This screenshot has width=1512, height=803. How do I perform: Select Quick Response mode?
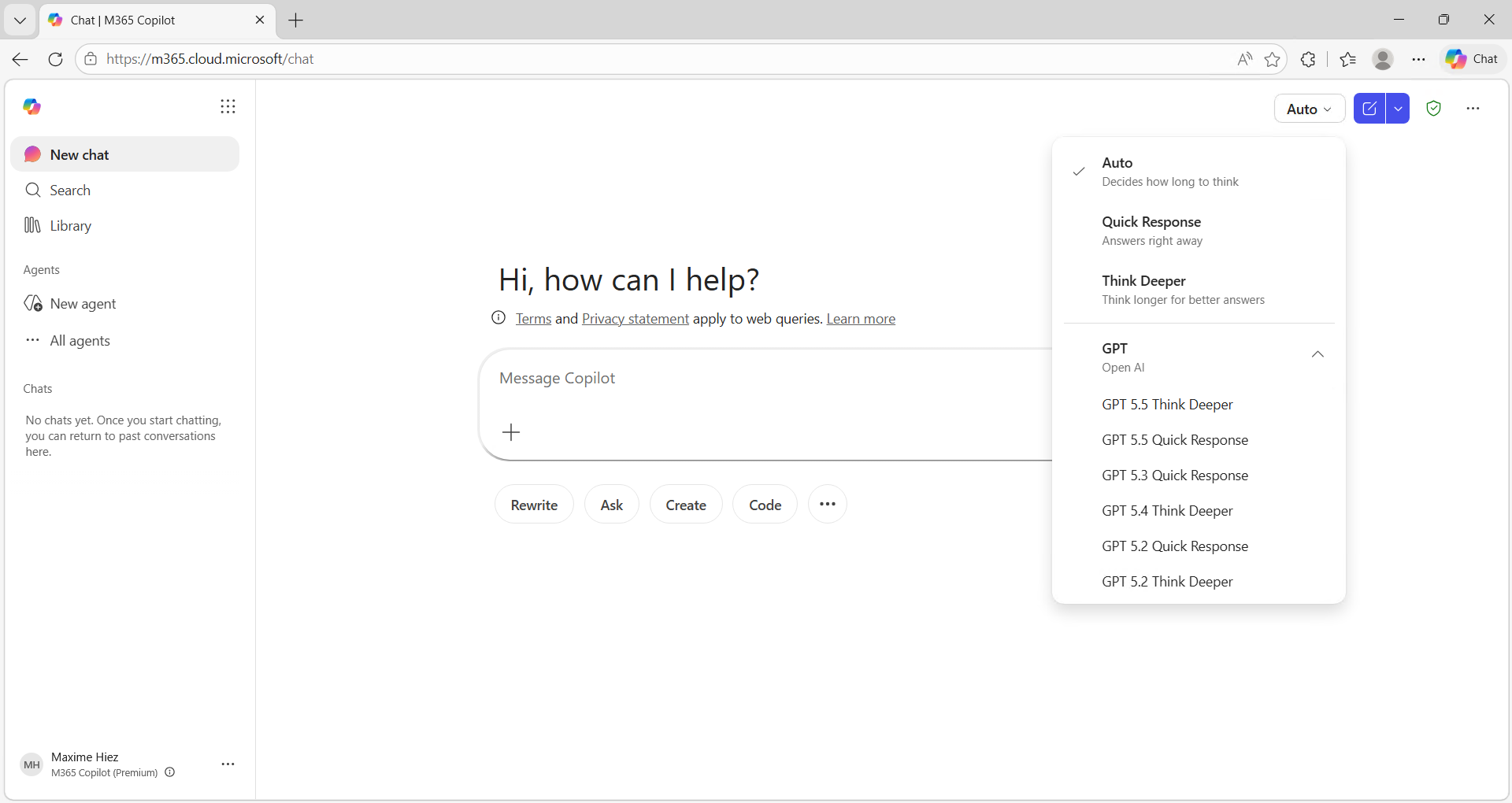pyautogui.click(x=1199, y=231)
